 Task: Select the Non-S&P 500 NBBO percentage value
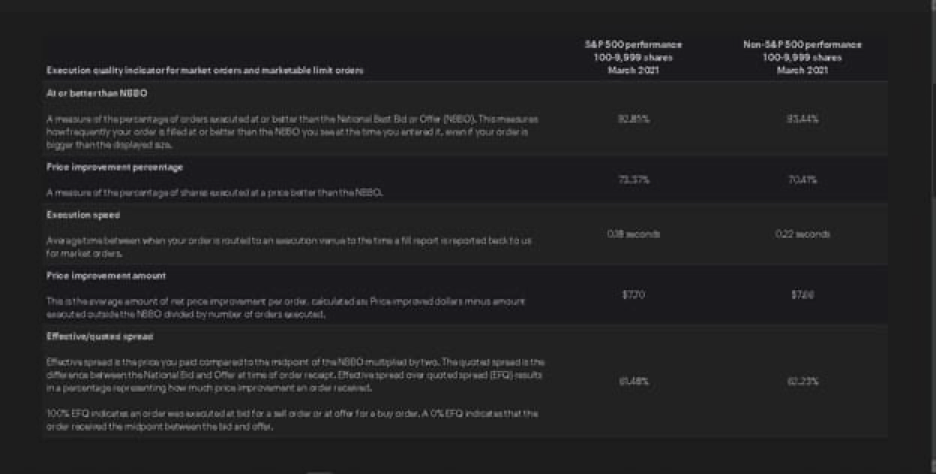[802, 119]
